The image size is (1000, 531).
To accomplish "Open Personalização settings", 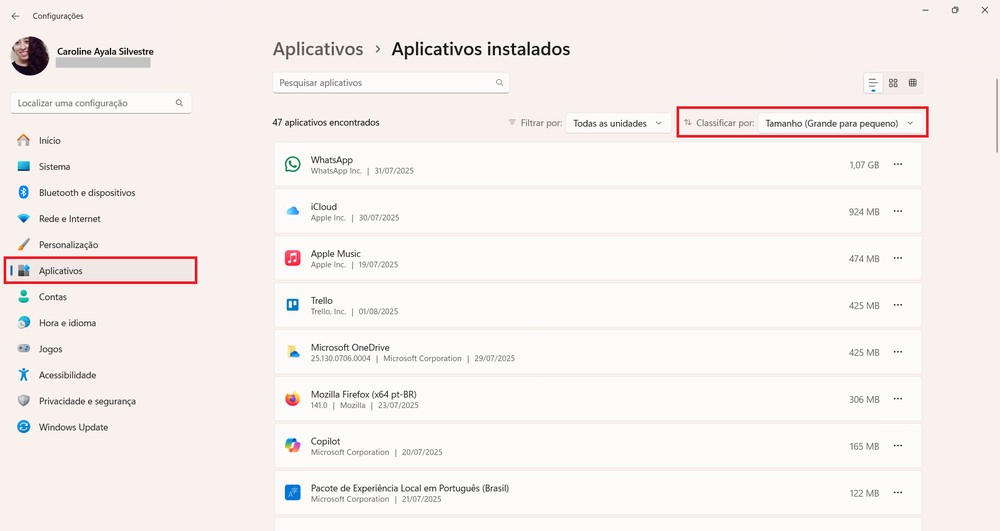I will point(100,245).
